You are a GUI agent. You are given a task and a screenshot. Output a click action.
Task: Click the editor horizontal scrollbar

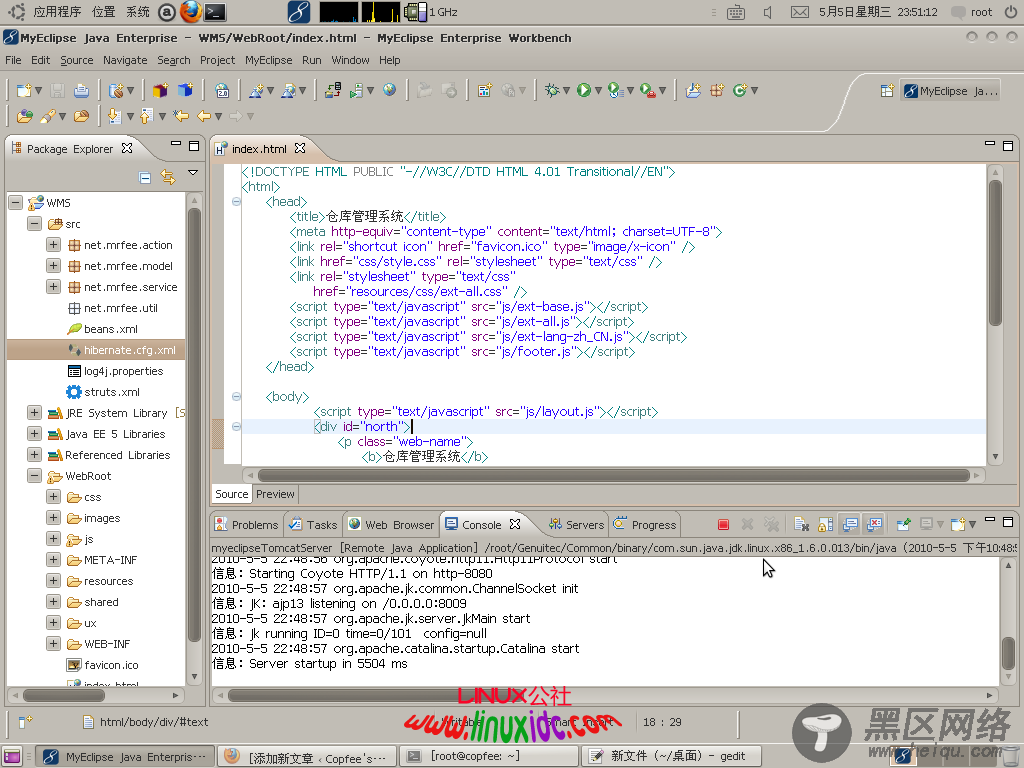(x=614, y=475)
